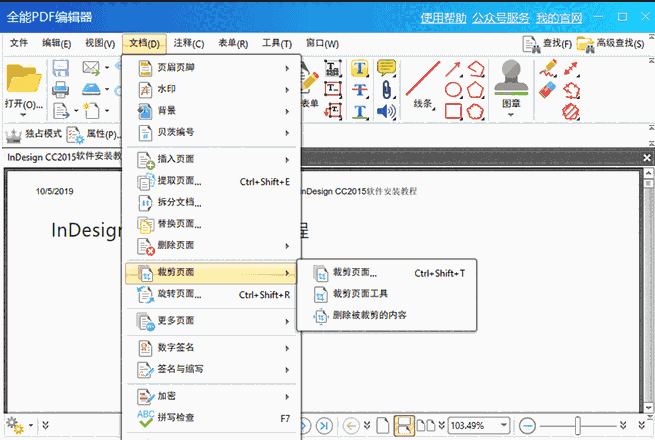Choose 裁剪页面... with Ctrl+Shift+T
The height and width of the screenshot is (440, 655).
(387, 273)
